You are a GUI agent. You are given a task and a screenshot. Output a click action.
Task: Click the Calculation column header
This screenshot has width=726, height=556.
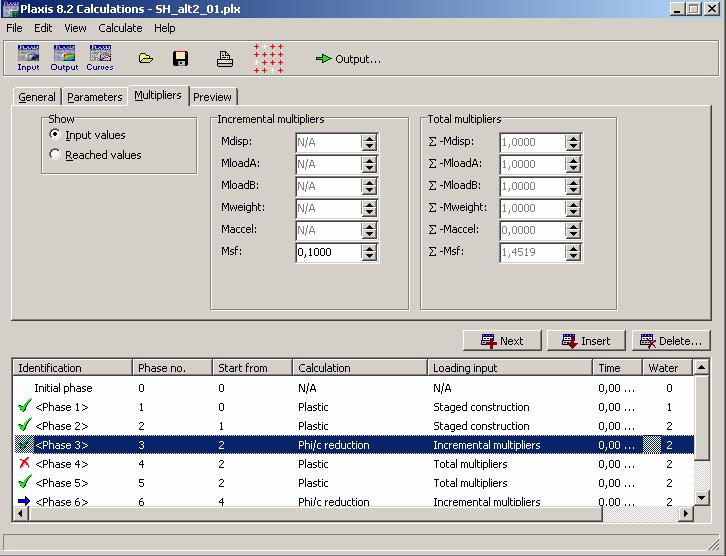click(360, 368)
